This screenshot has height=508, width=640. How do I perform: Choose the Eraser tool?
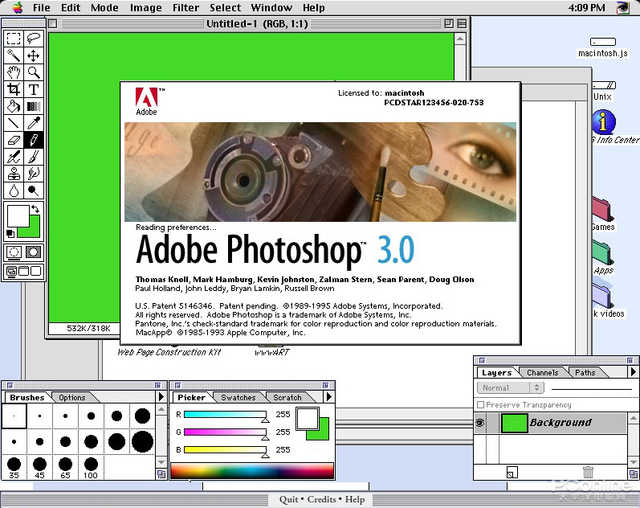click(13, 140)
